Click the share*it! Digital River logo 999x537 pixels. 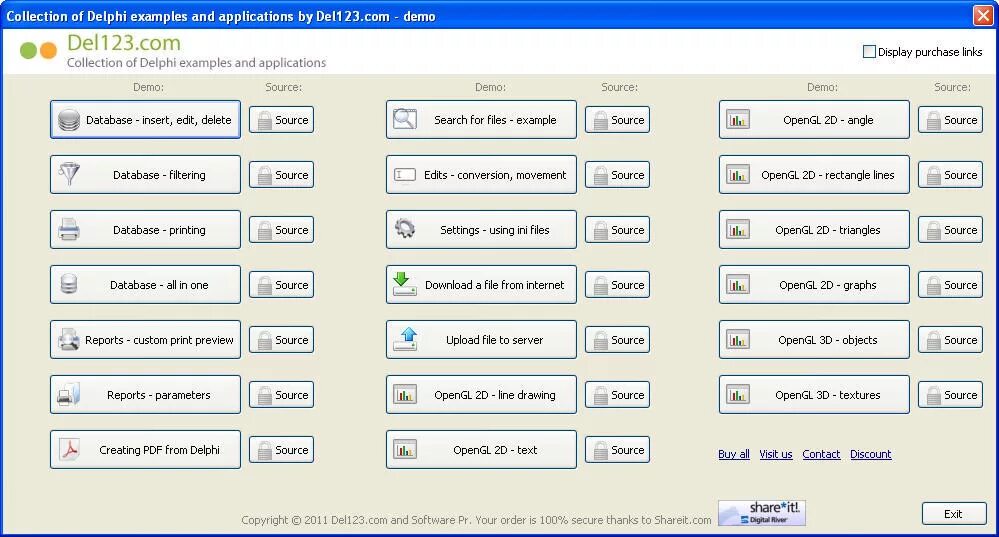pos(762,513)
